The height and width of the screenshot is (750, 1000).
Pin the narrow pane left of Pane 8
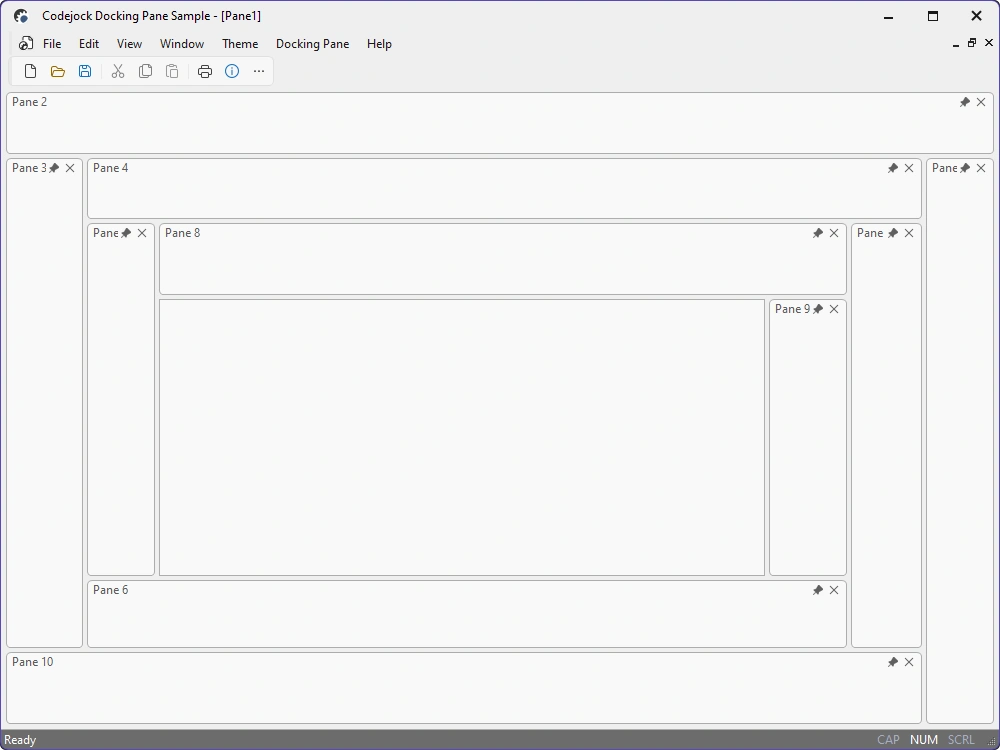coord(126,233)
